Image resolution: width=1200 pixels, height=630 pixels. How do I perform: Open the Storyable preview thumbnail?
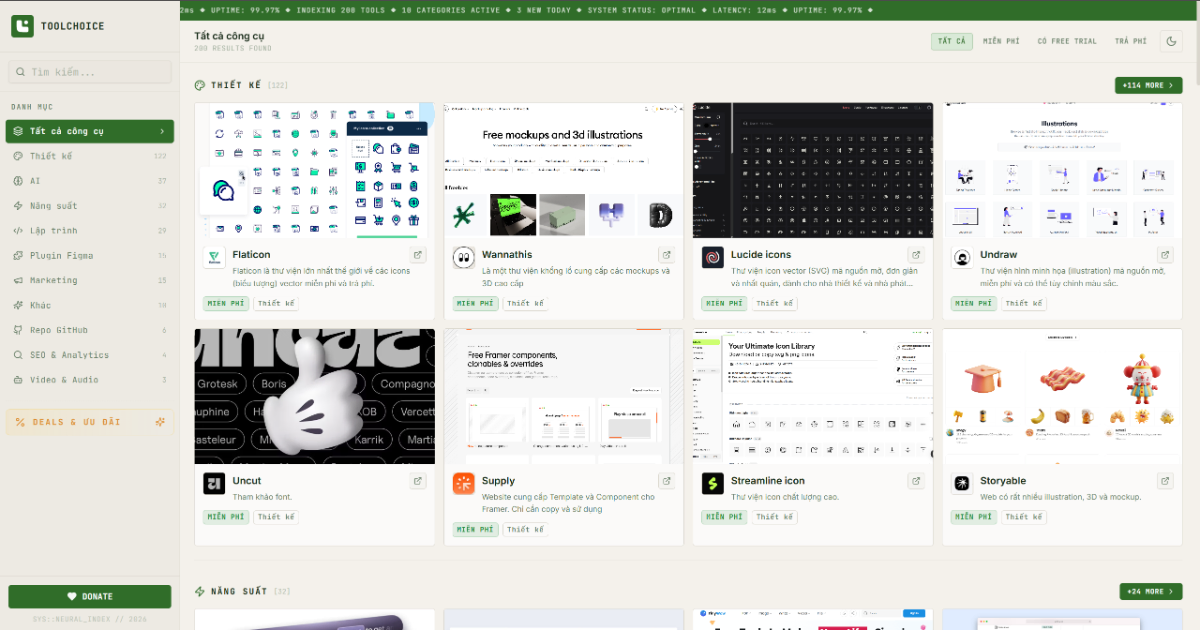[x=1062, y=396]
